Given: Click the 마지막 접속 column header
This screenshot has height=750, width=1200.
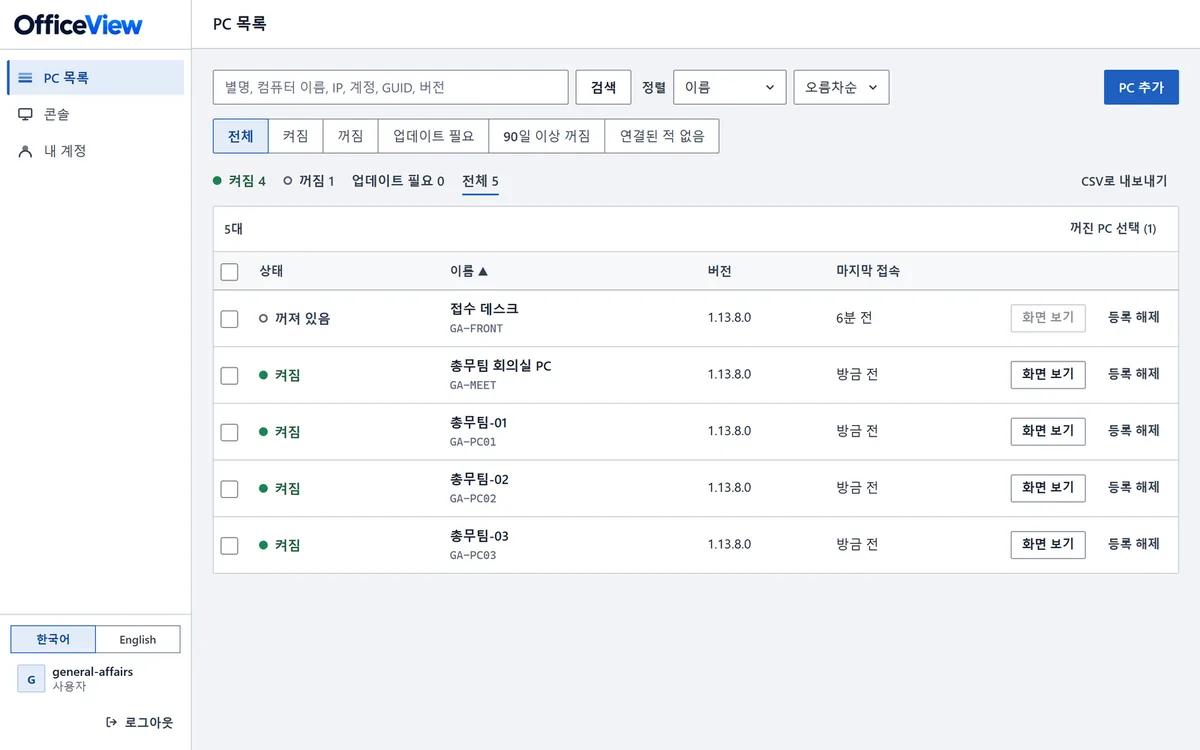Looking at the screenshot, I should tap(868, 271).
